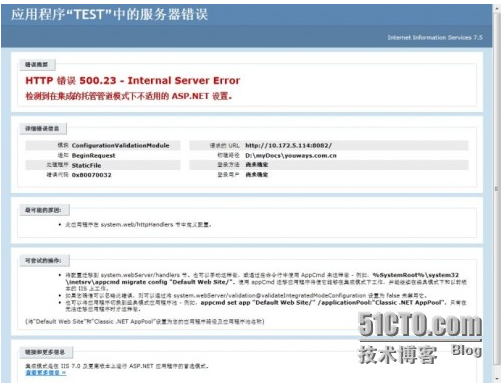Click the error code 0x80070032
504x390 pixels.
point(92,175)
